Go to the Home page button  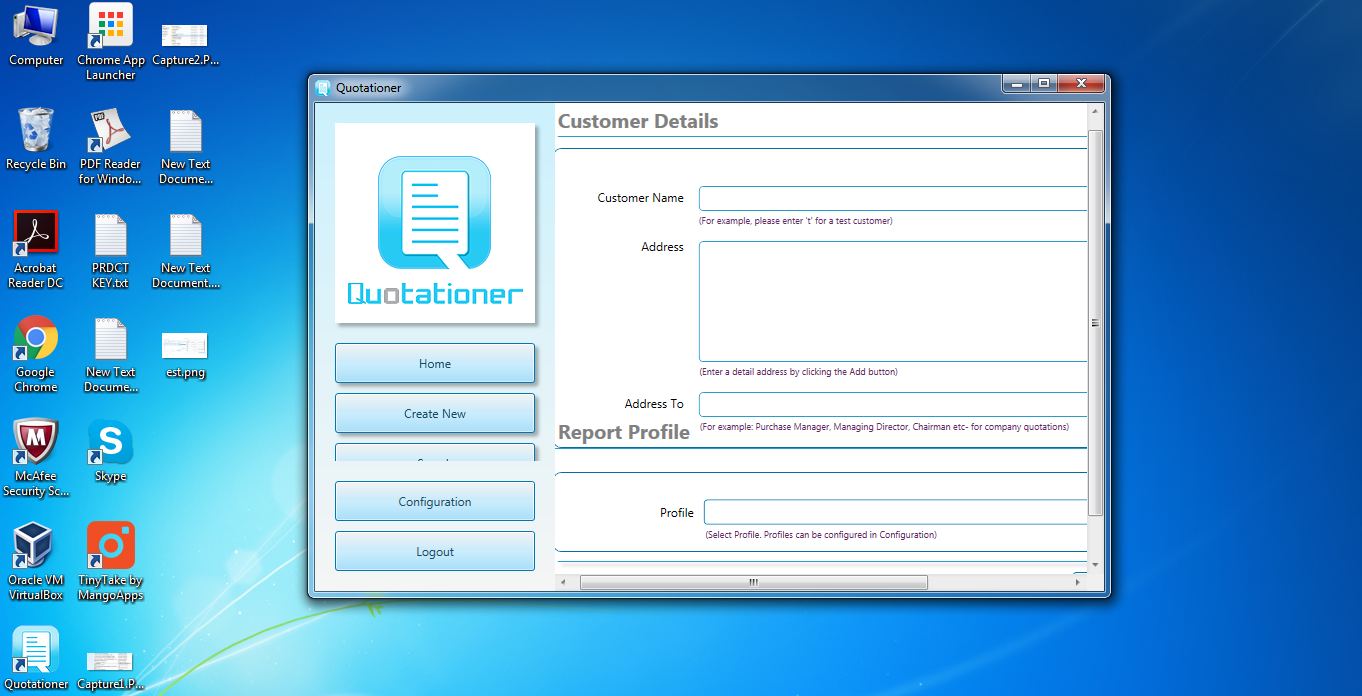point(435,363)
